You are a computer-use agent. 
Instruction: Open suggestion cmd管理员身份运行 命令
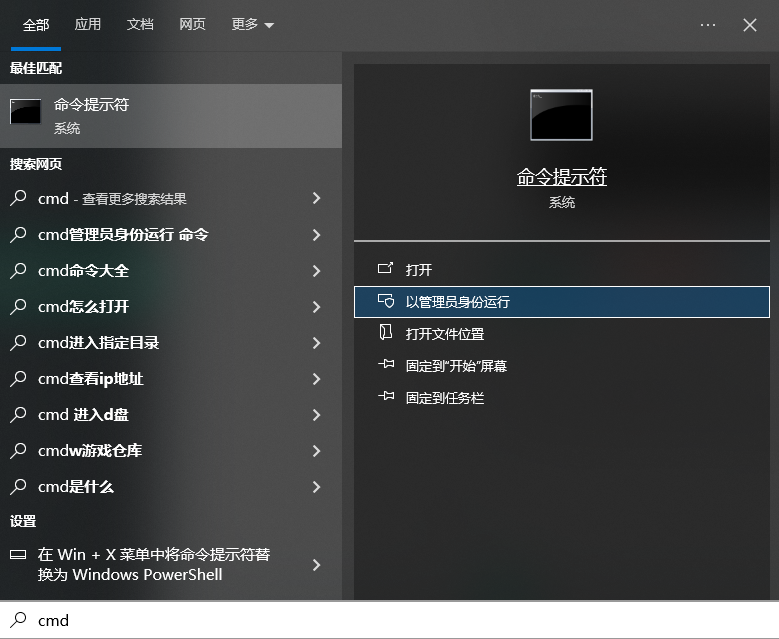[171, 235]
